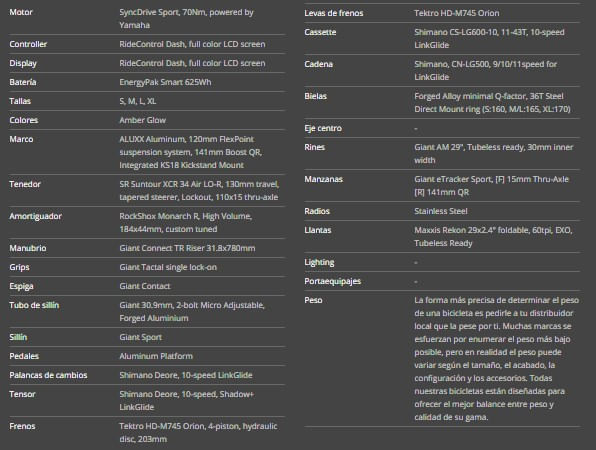The image size is (596, 450).
Task: Select the Giant AM 29 rims text
Action: pyautogui.click(x=493, y=154)
